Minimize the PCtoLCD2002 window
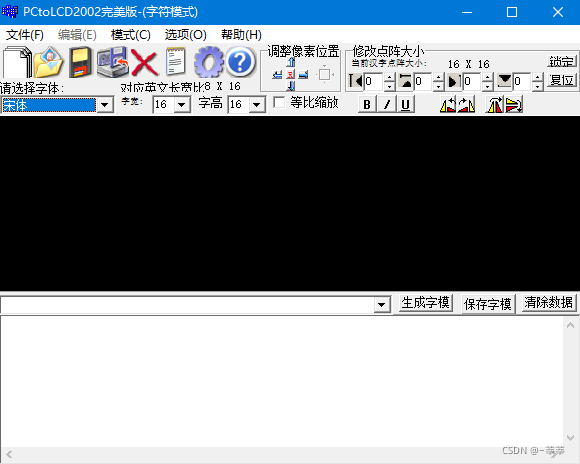This screenshot has height=464, width=580. pos(467,12)
